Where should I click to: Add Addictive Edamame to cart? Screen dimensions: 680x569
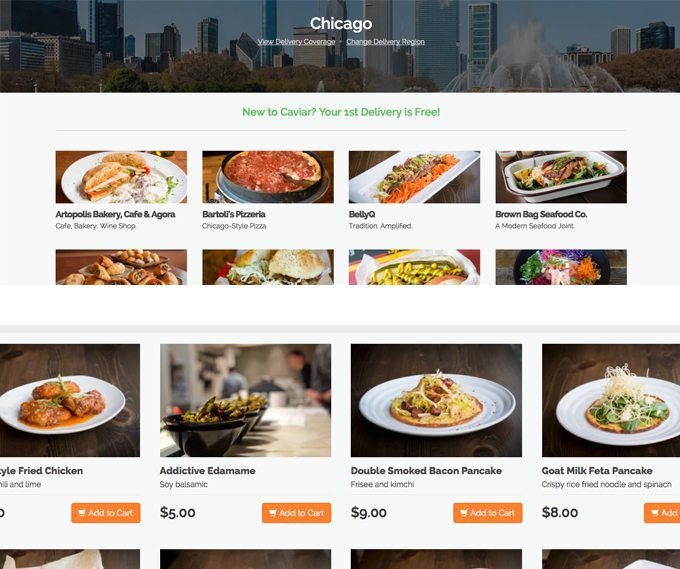coord(297,513)
